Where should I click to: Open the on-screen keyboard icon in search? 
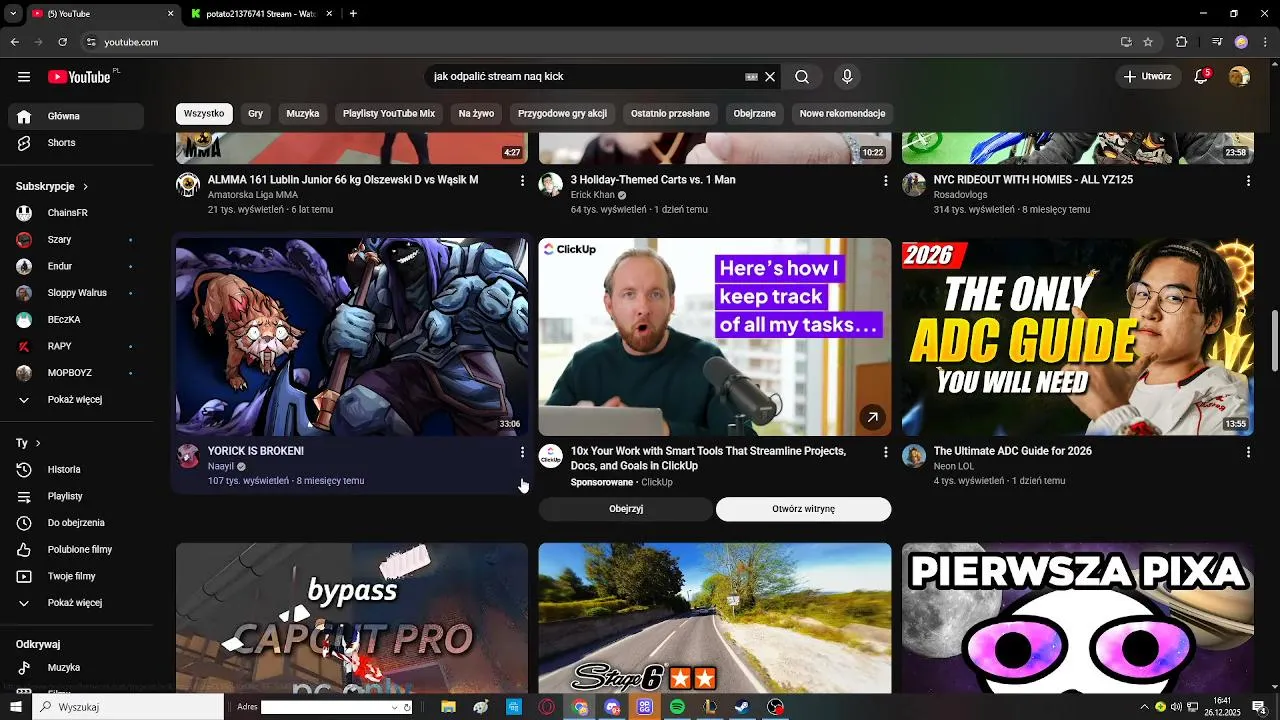pos(751,77)
